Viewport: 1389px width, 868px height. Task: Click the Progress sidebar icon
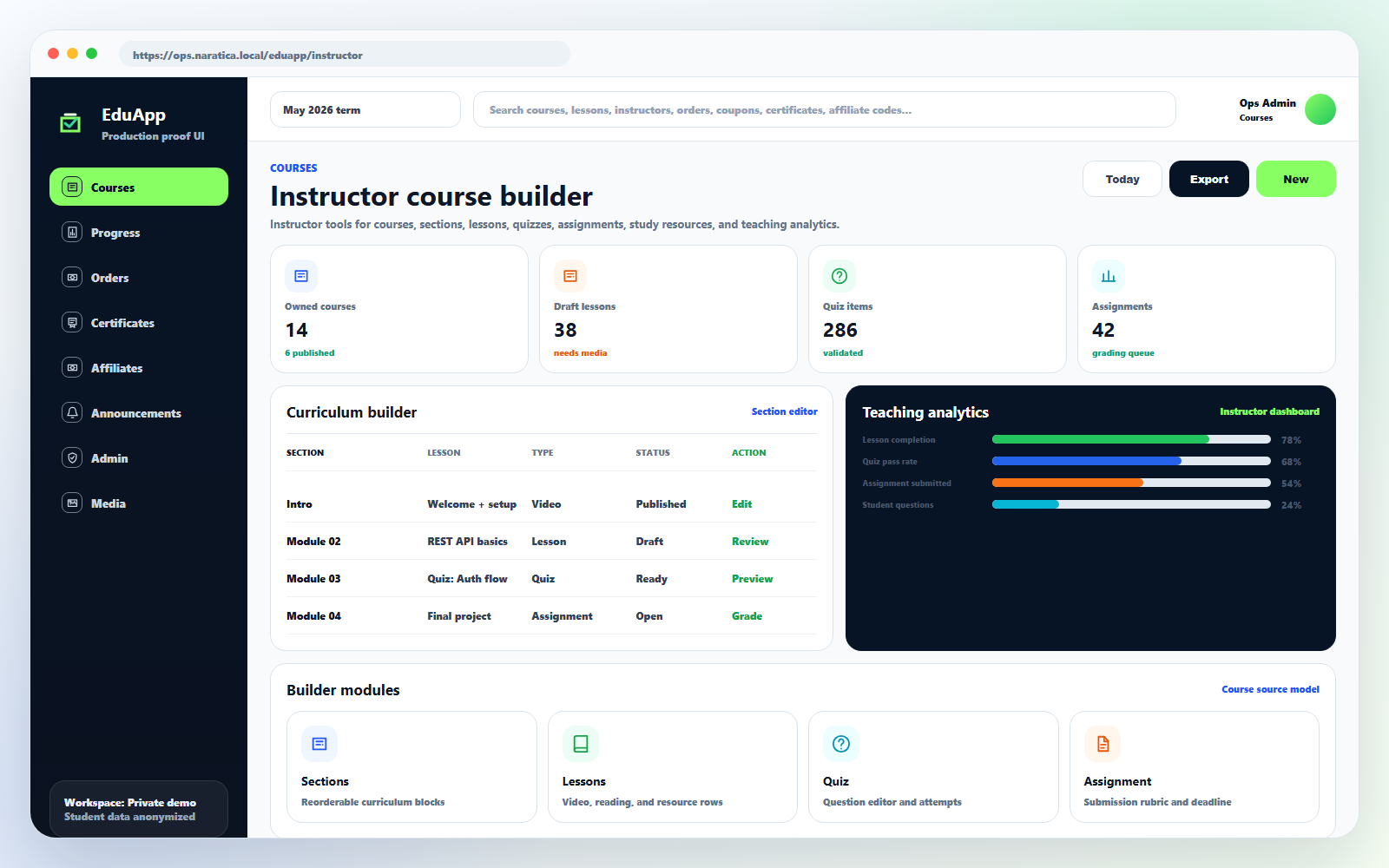[x=73, y=233]
